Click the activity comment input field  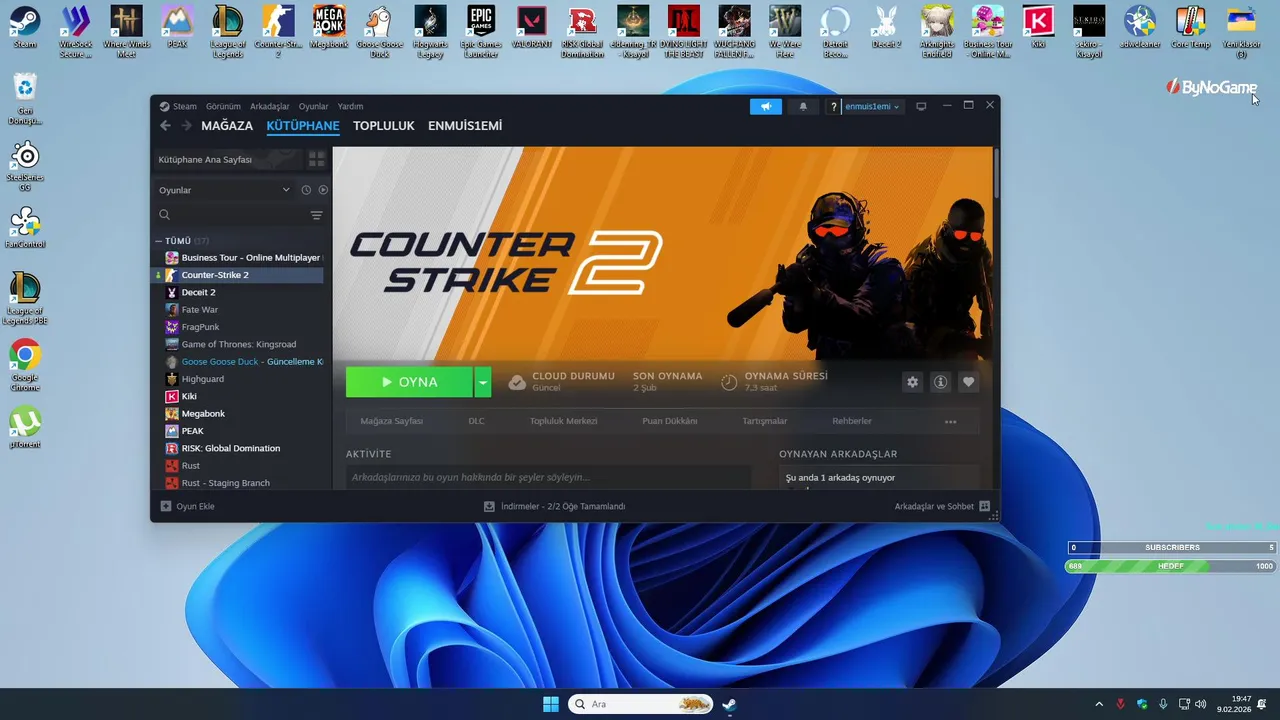548,478
